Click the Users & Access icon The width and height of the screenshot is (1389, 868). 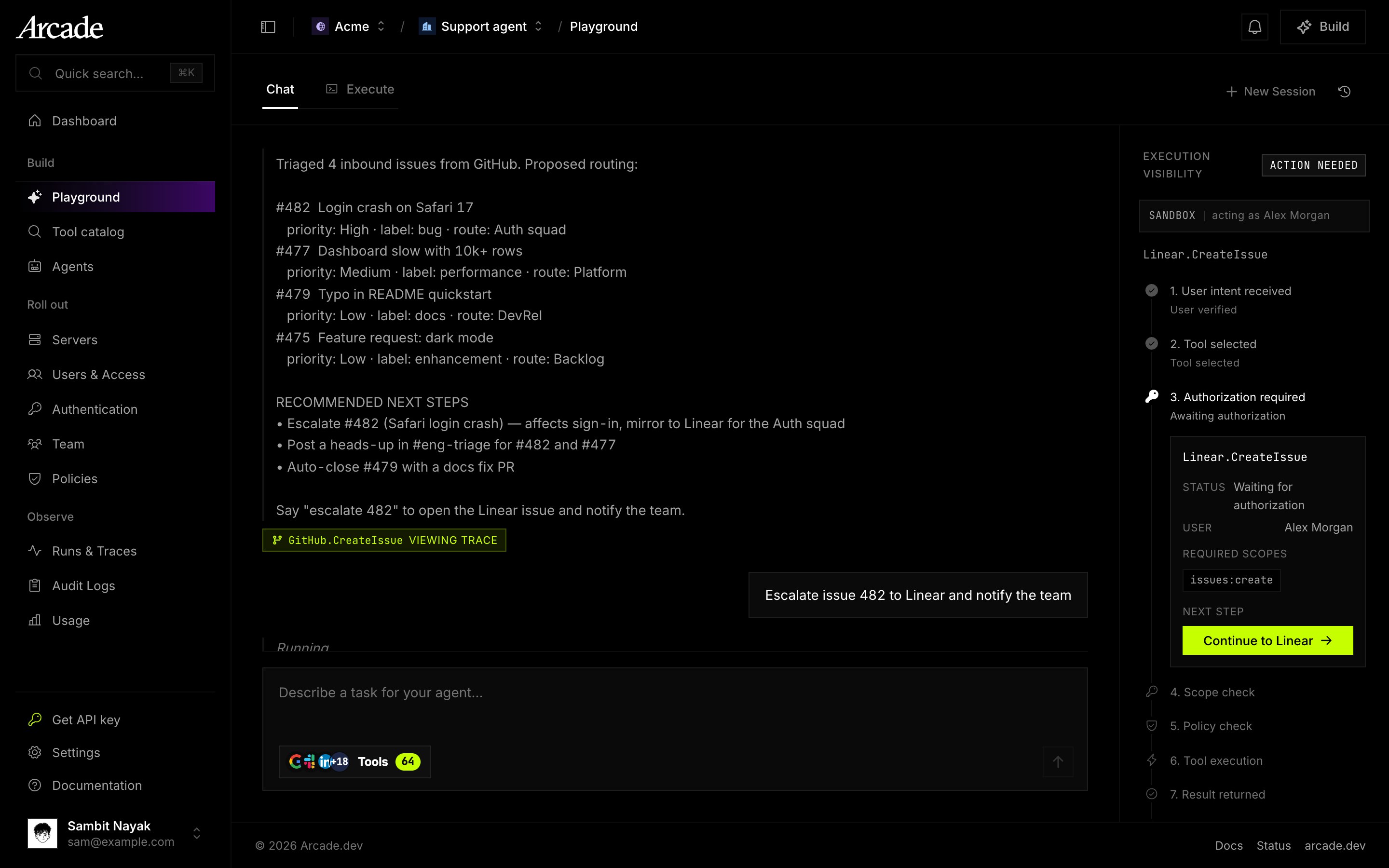(x=35, y=374)
